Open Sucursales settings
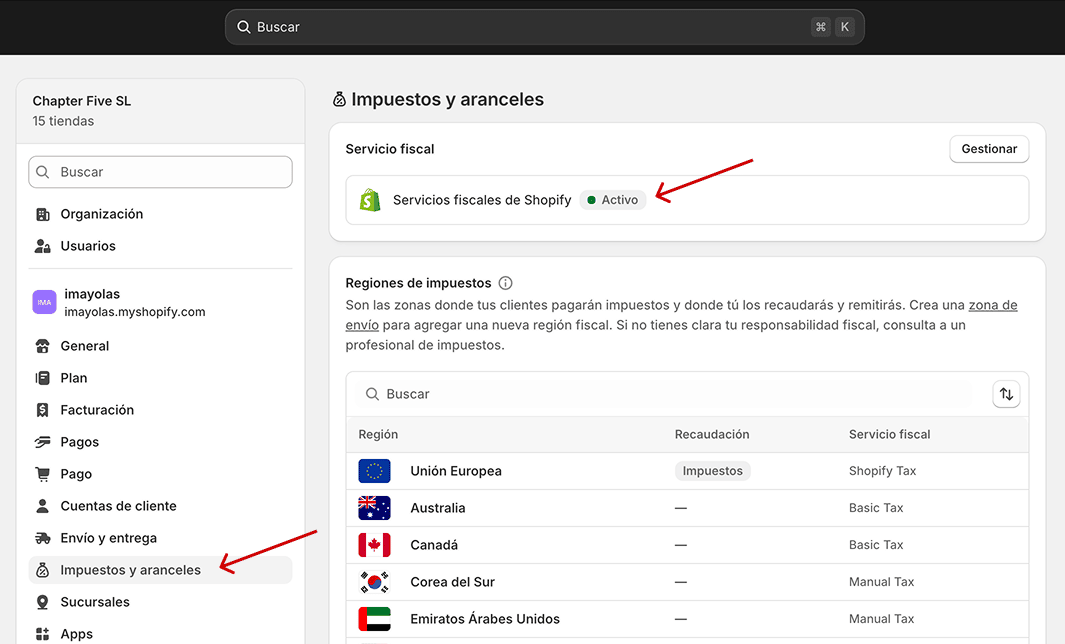The width and height of the screenshot is (1065, 644). [160, 602]
